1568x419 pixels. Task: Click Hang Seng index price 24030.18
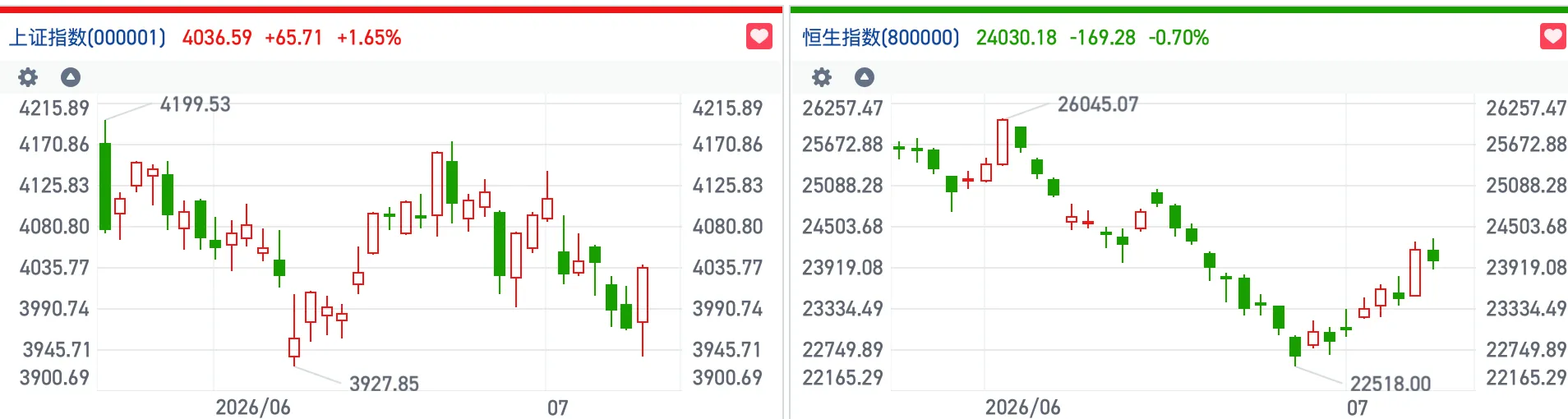point(1017,38)
